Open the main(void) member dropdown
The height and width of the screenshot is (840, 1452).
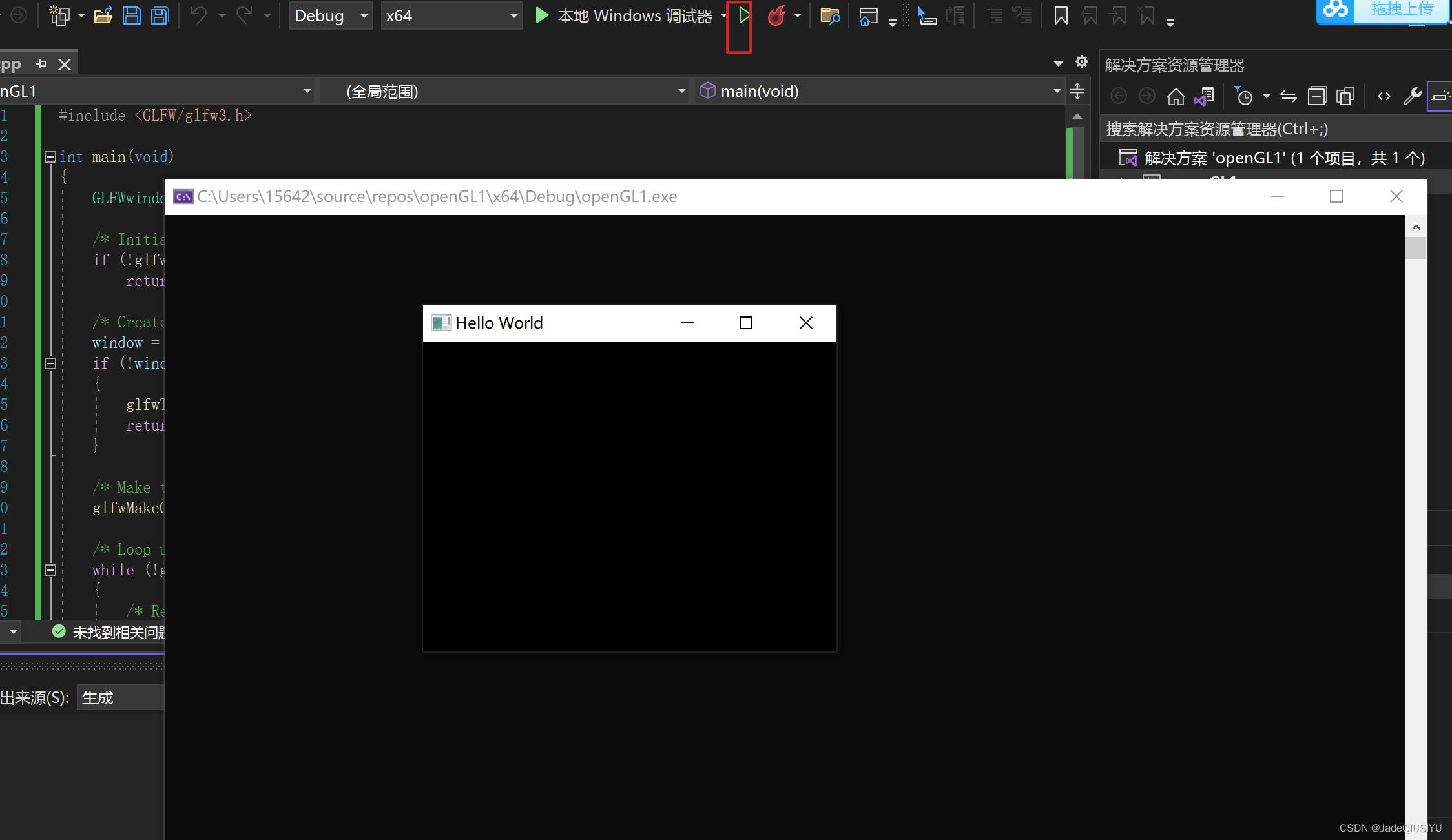[880, 91]
